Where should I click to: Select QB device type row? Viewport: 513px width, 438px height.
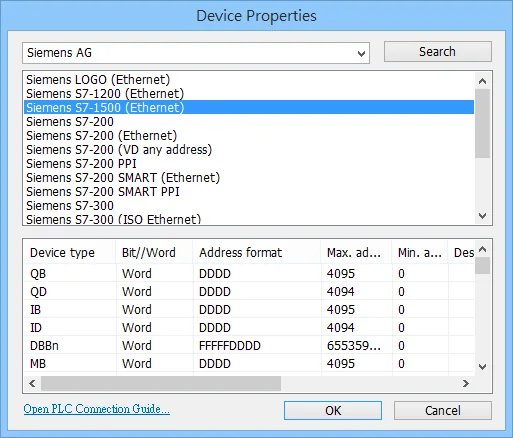click(x=249, y=274)
